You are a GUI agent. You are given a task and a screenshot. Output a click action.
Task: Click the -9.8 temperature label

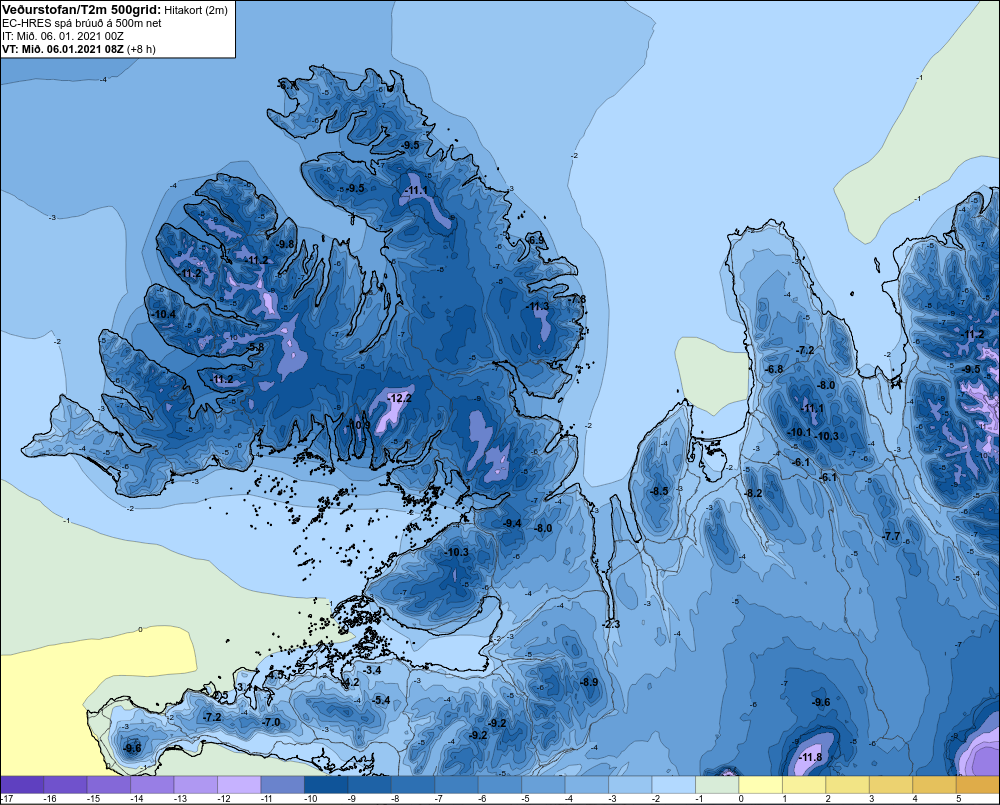pyautogui.click(x=286, y=244)
